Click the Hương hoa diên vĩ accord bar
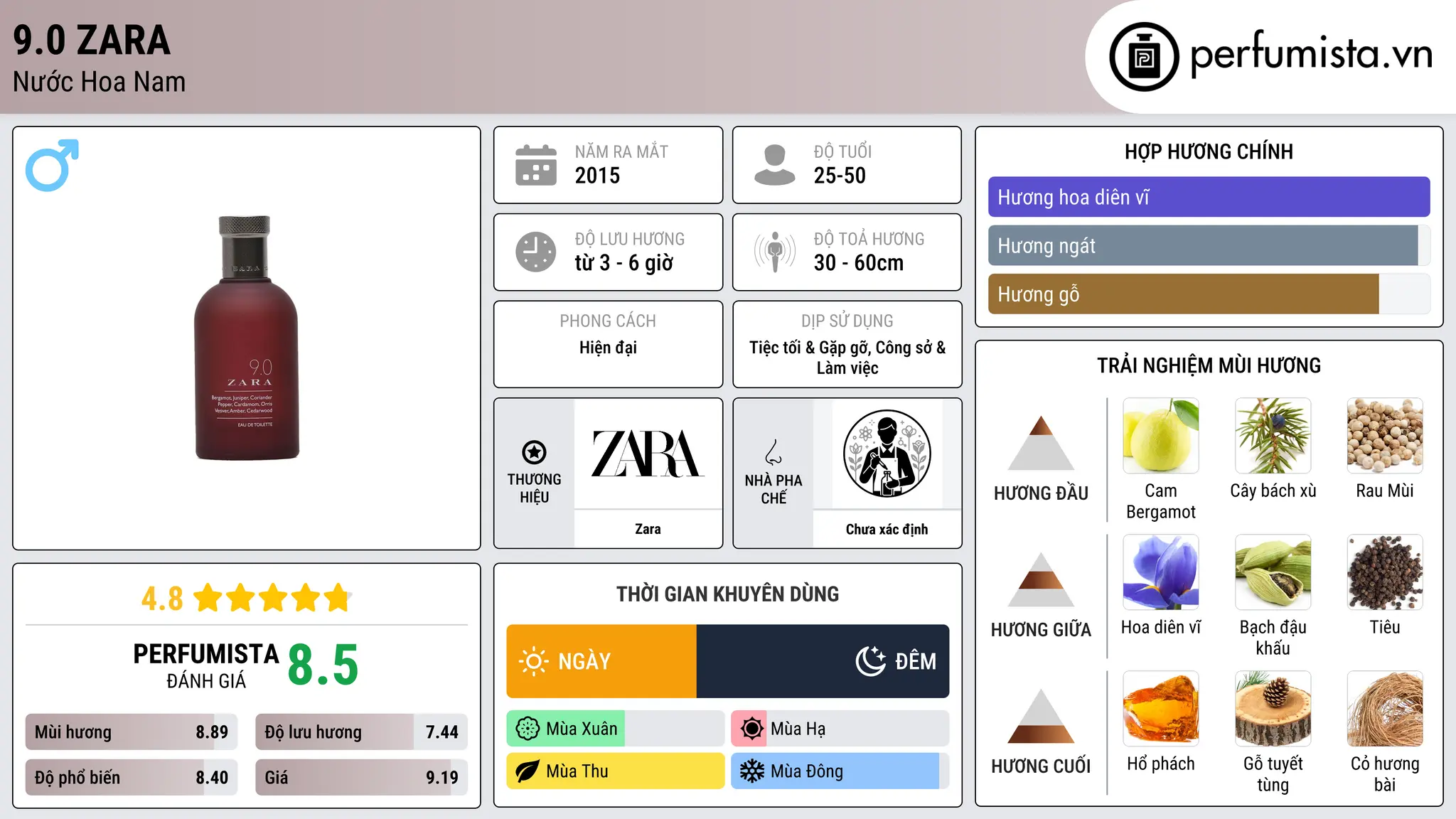 point(1209,197)
